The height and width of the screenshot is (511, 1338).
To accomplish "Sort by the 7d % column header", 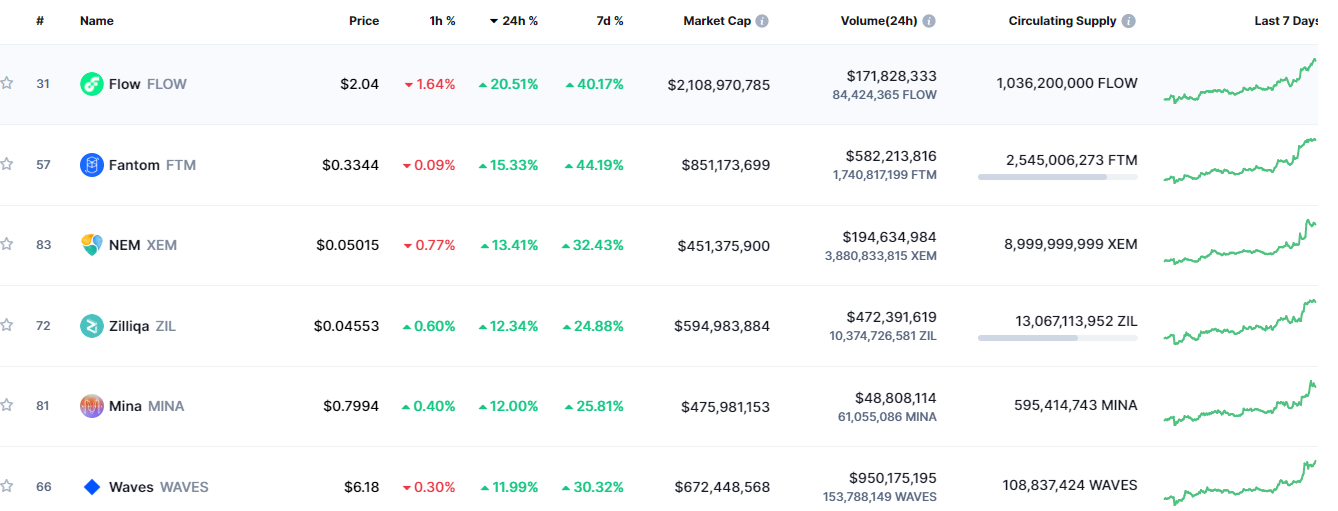I will 610,21.
